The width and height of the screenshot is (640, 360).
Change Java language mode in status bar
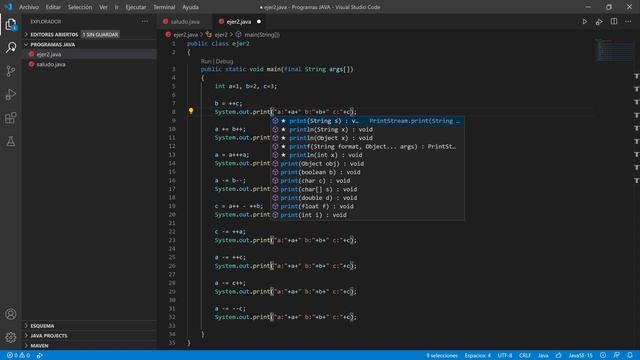pyautogui.click(x=543, y=355)
